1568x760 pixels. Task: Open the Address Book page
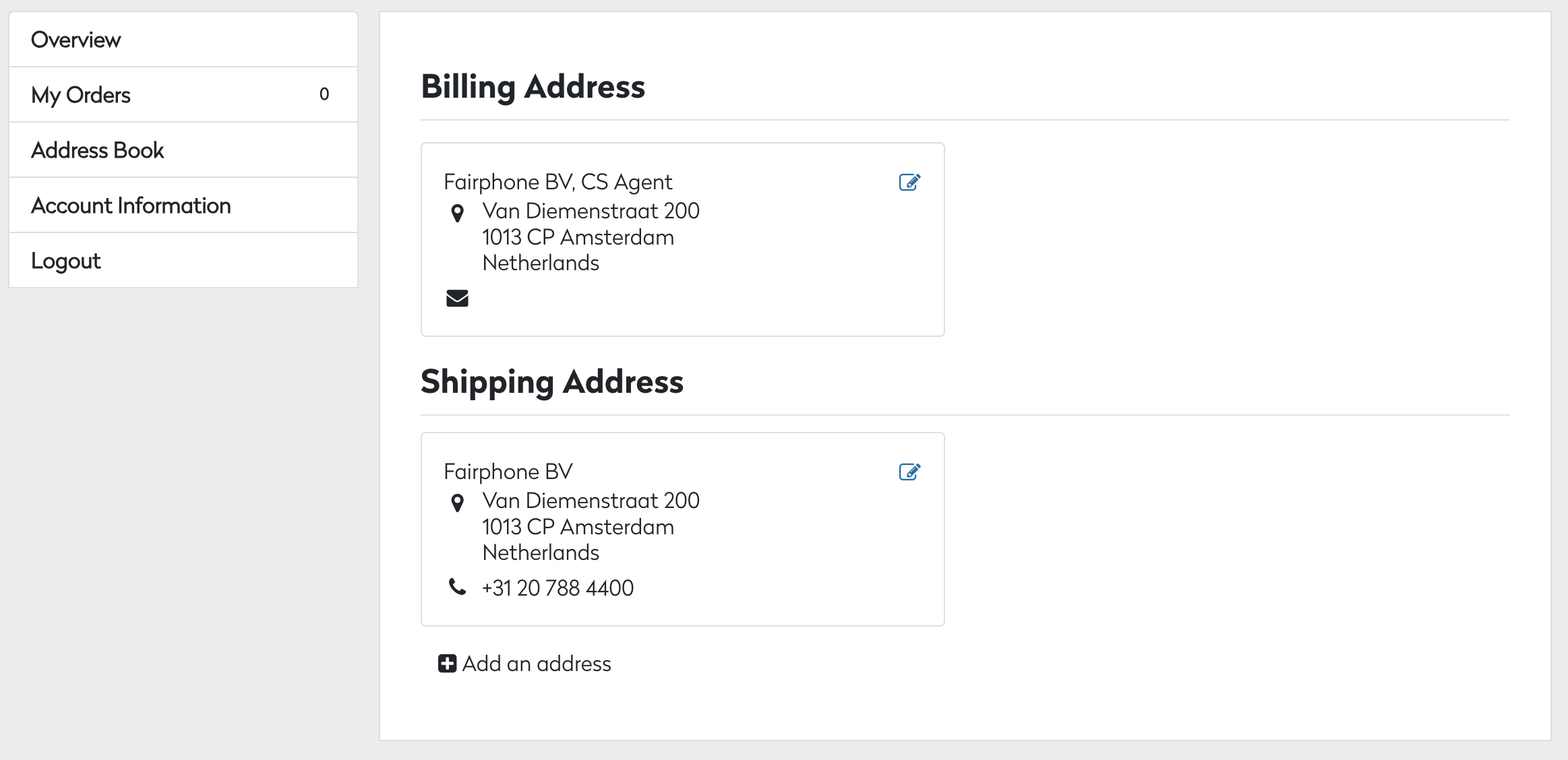(98, 150)
